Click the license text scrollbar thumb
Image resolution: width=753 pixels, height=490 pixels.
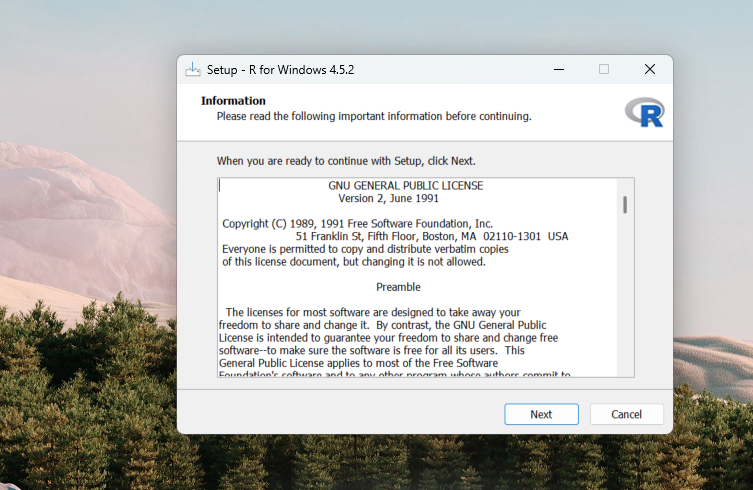pyautogui.click(x=625, y=204)
